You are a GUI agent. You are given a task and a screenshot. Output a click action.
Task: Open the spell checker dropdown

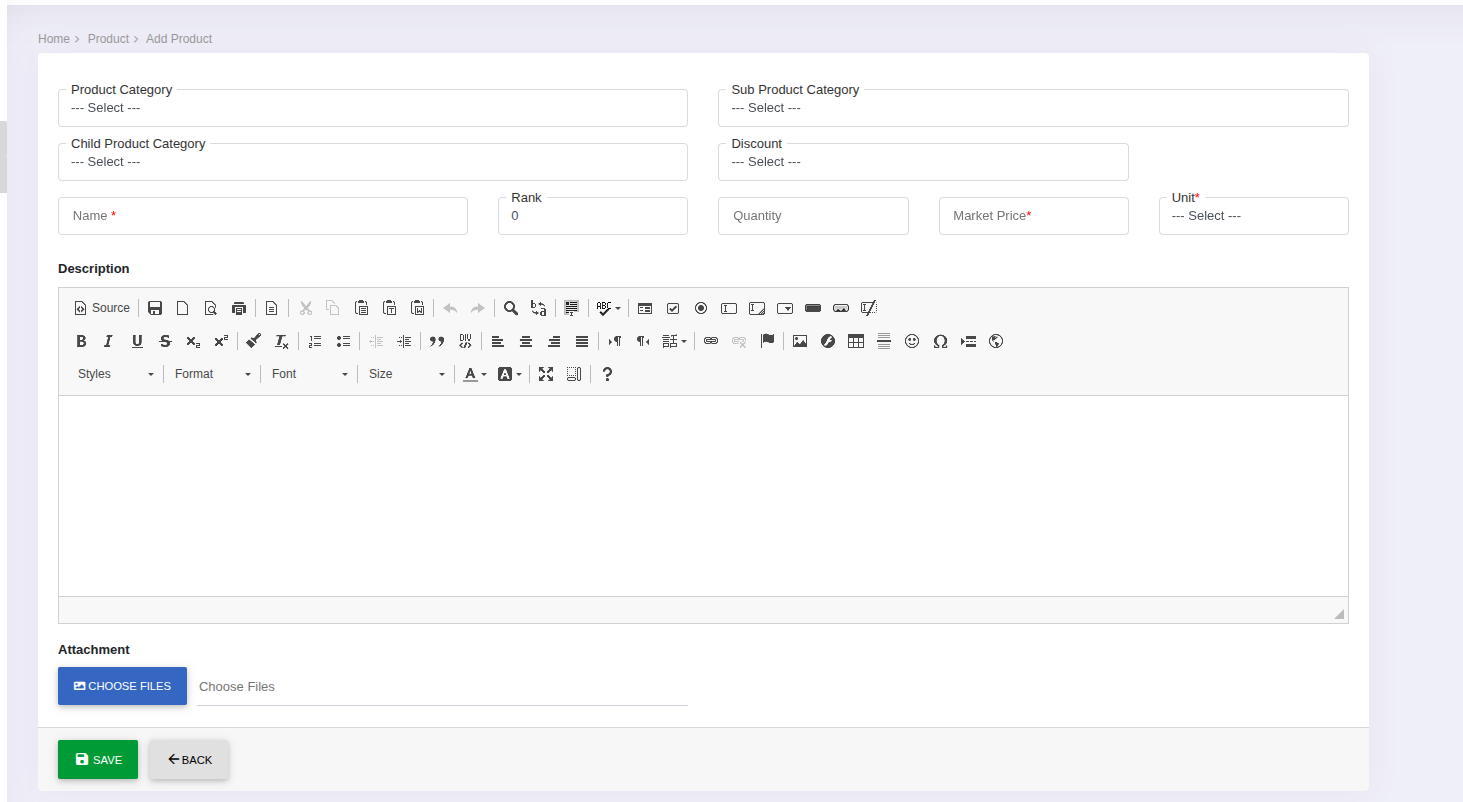point(608,308)
